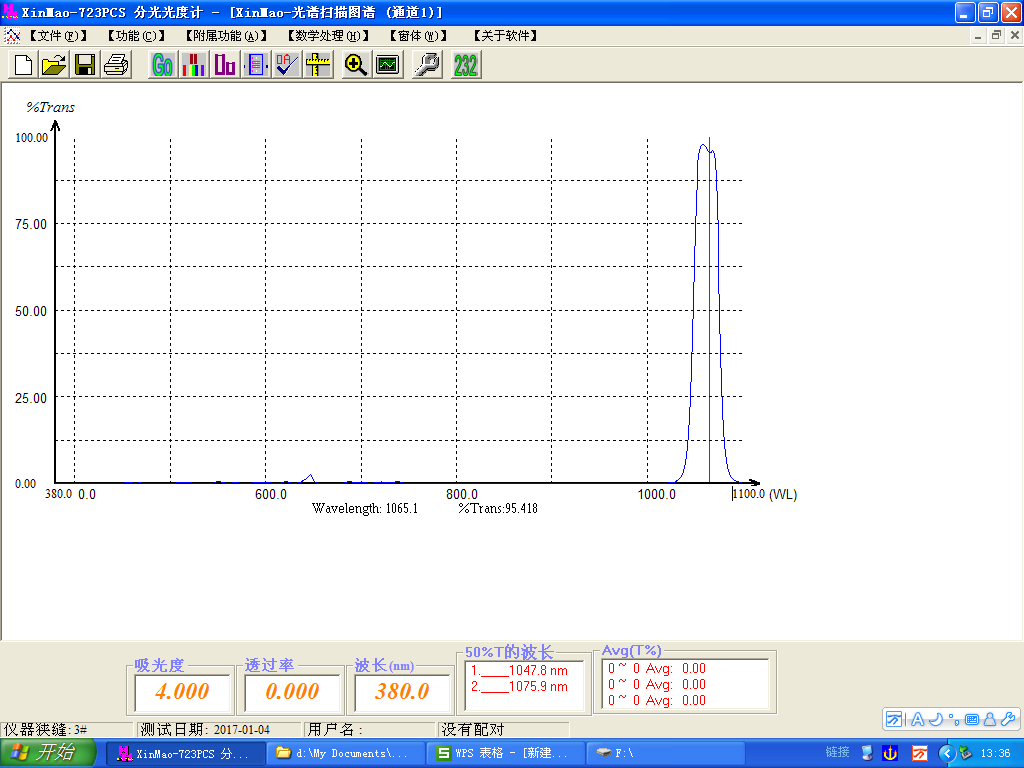Click the %Trans:95.418 readout

pos(498,508)
